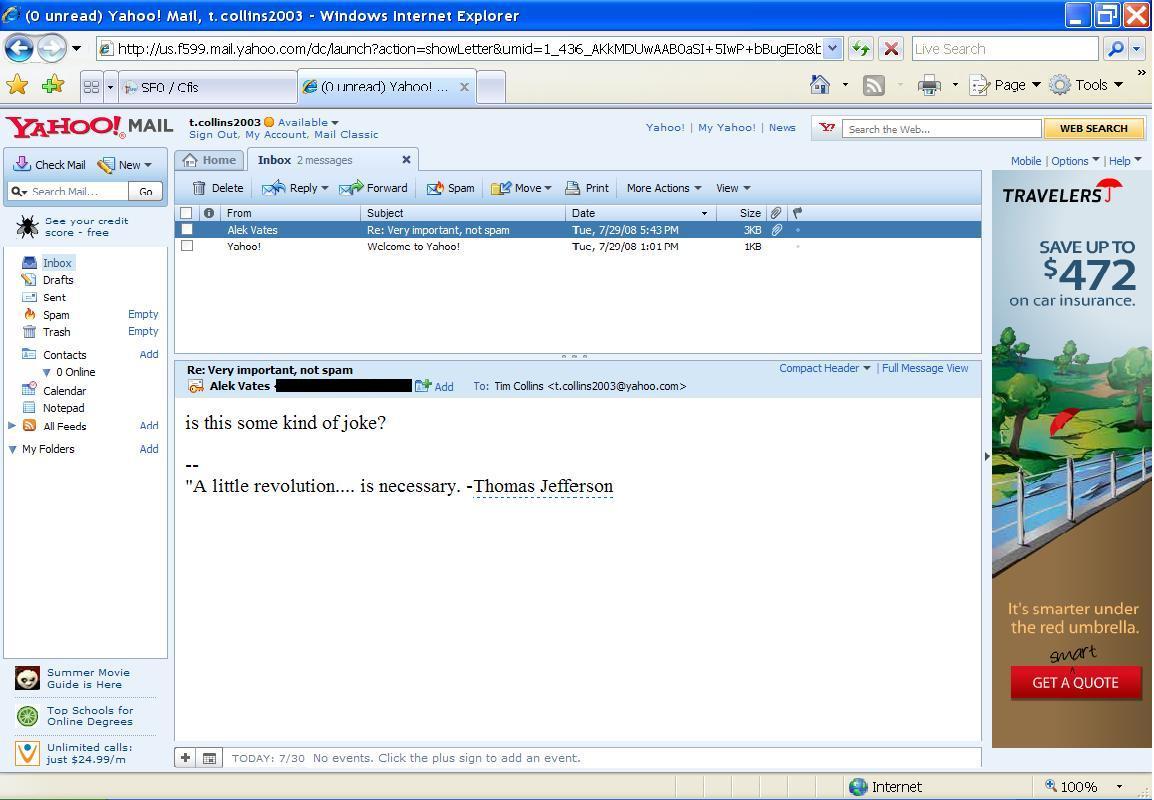Click the WEB SEARCH button
Screen dimensions: 1154x800
click(1094, 128)
